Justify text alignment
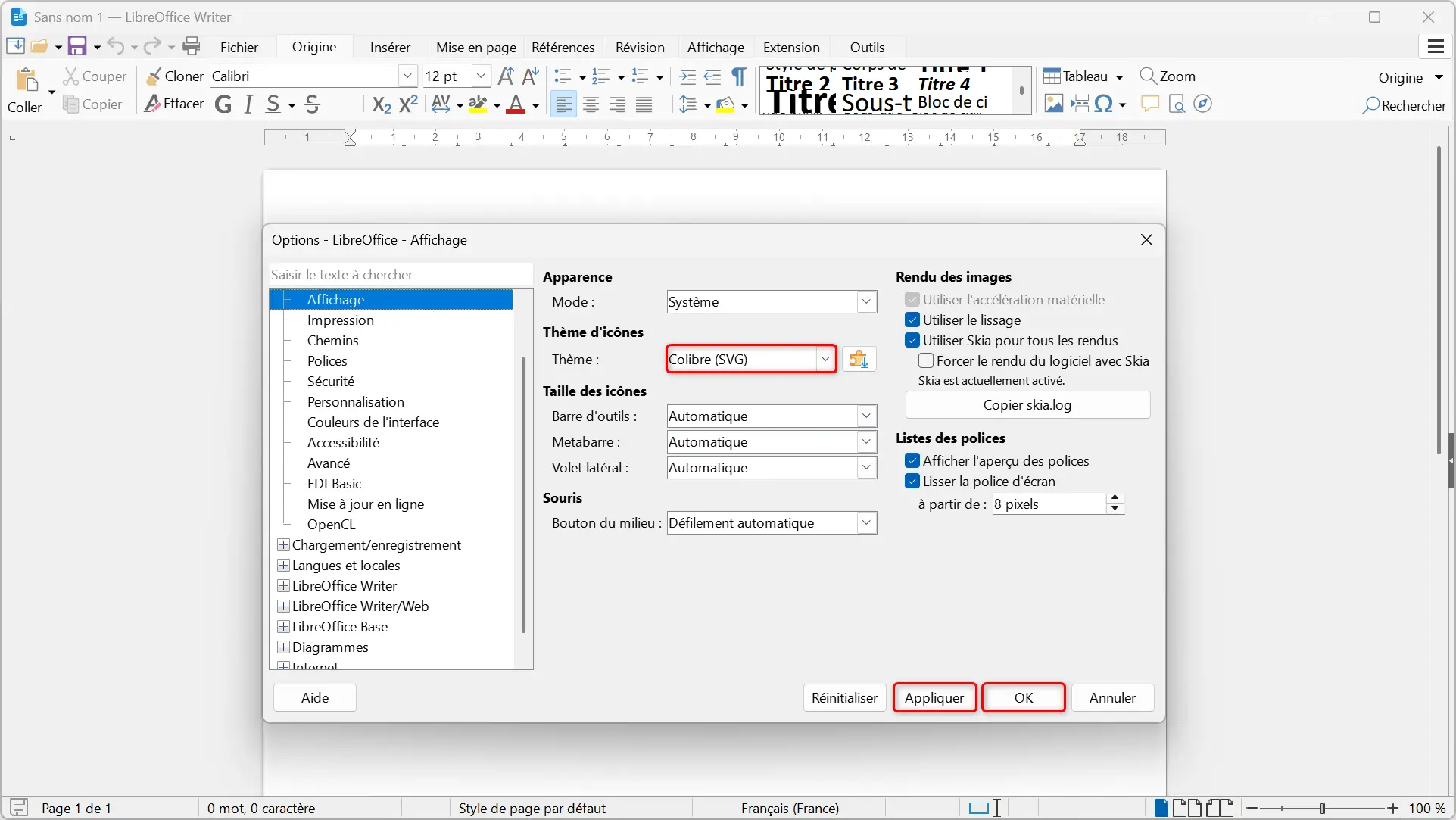The width and height of the screenshot is (1456, 820). click(644, 104)
